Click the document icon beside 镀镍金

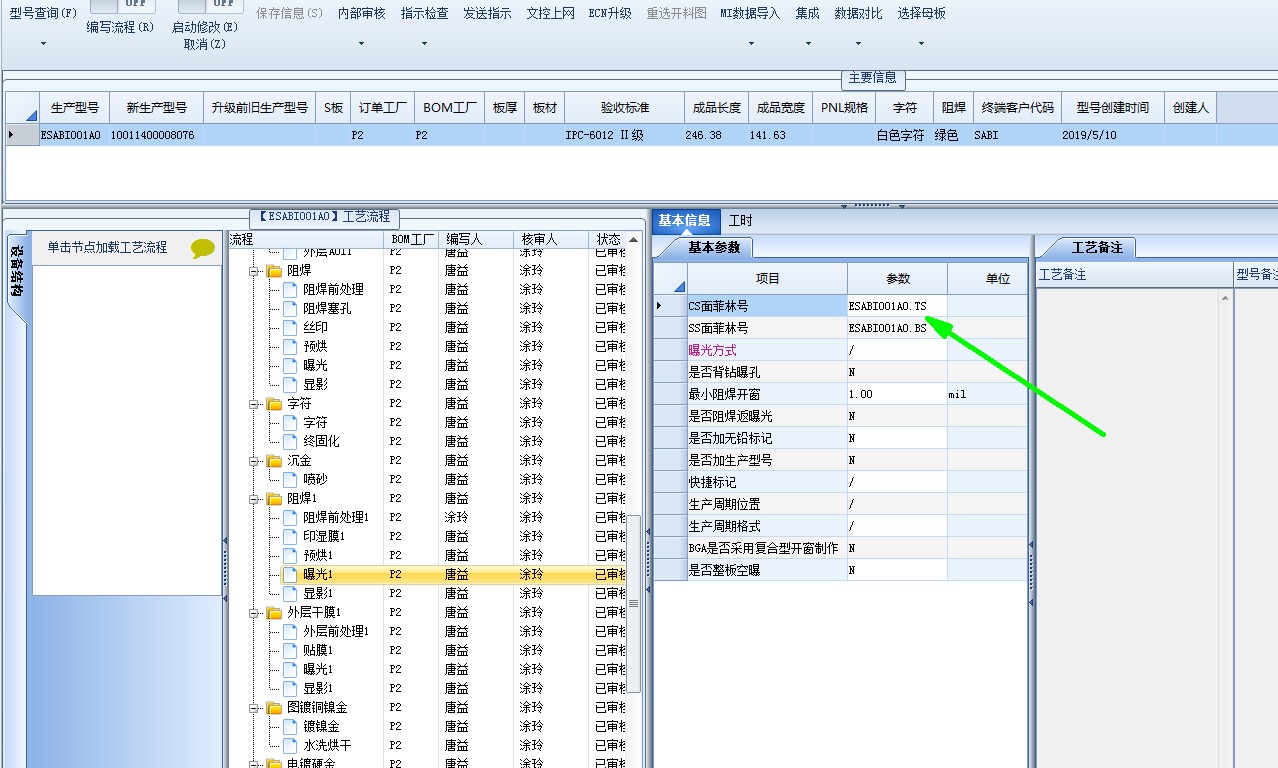coord(291,727)
